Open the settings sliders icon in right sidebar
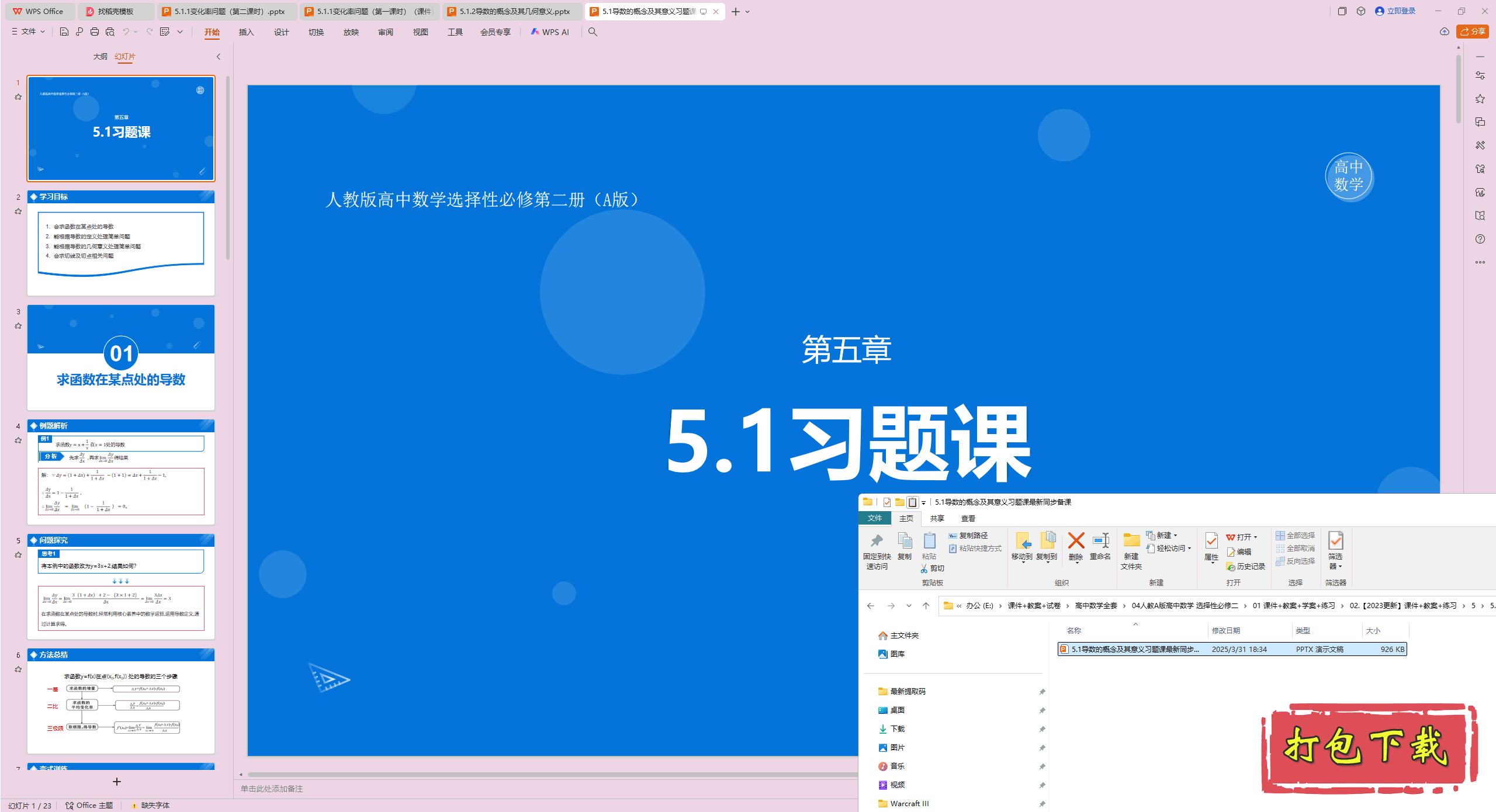1496x812 pixels. pyautogui.click(x=1480, y=75)
